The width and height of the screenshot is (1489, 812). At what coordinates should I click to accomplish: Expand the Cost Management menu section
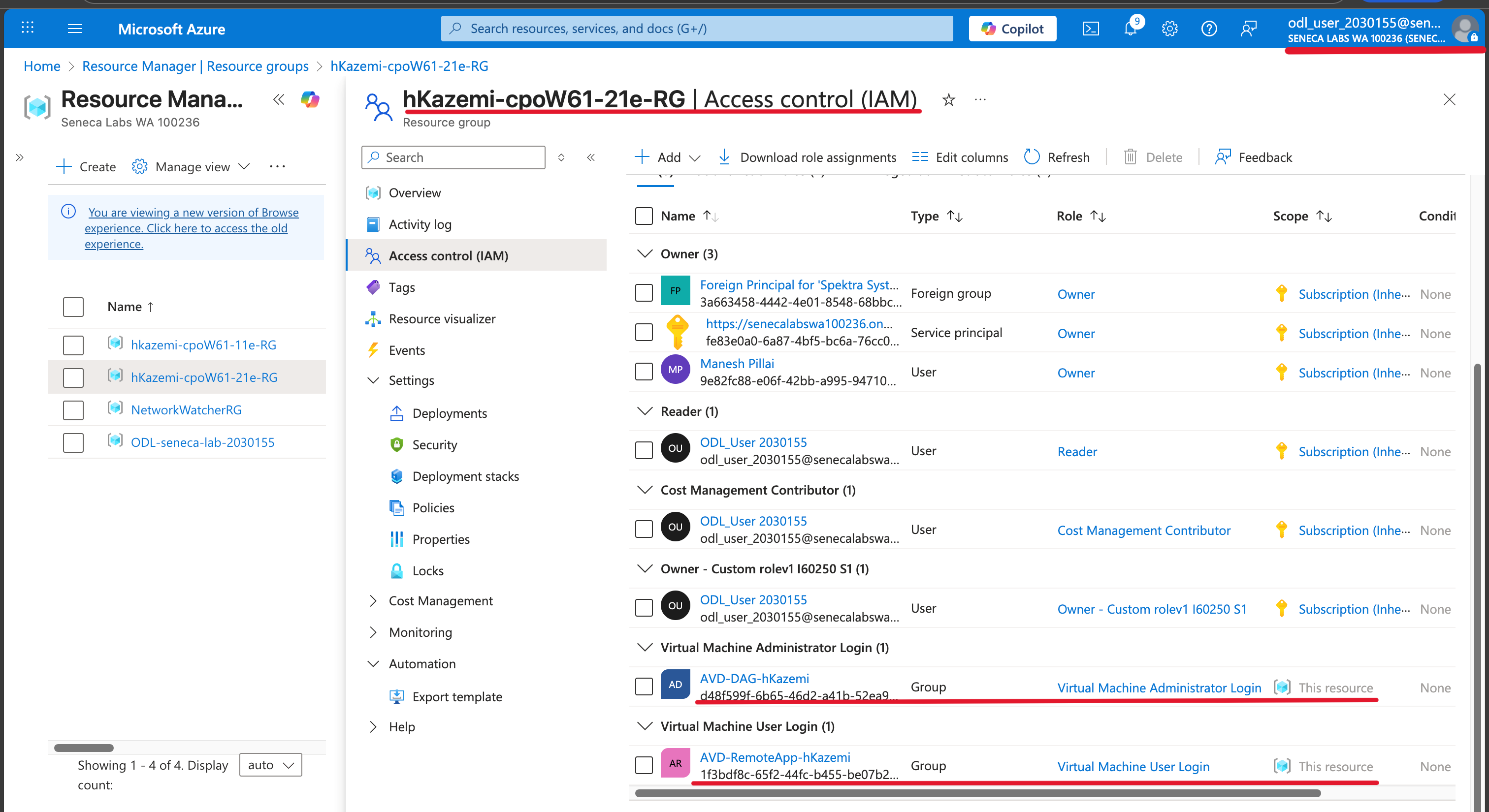[x=373, y=600]
